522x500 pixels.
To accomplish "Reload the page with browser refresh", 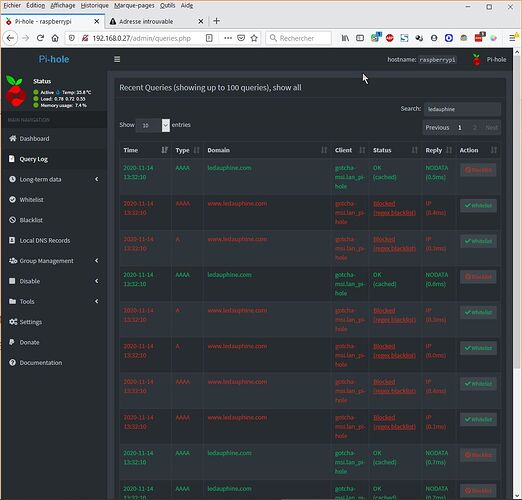I will (x=40, y=38).
